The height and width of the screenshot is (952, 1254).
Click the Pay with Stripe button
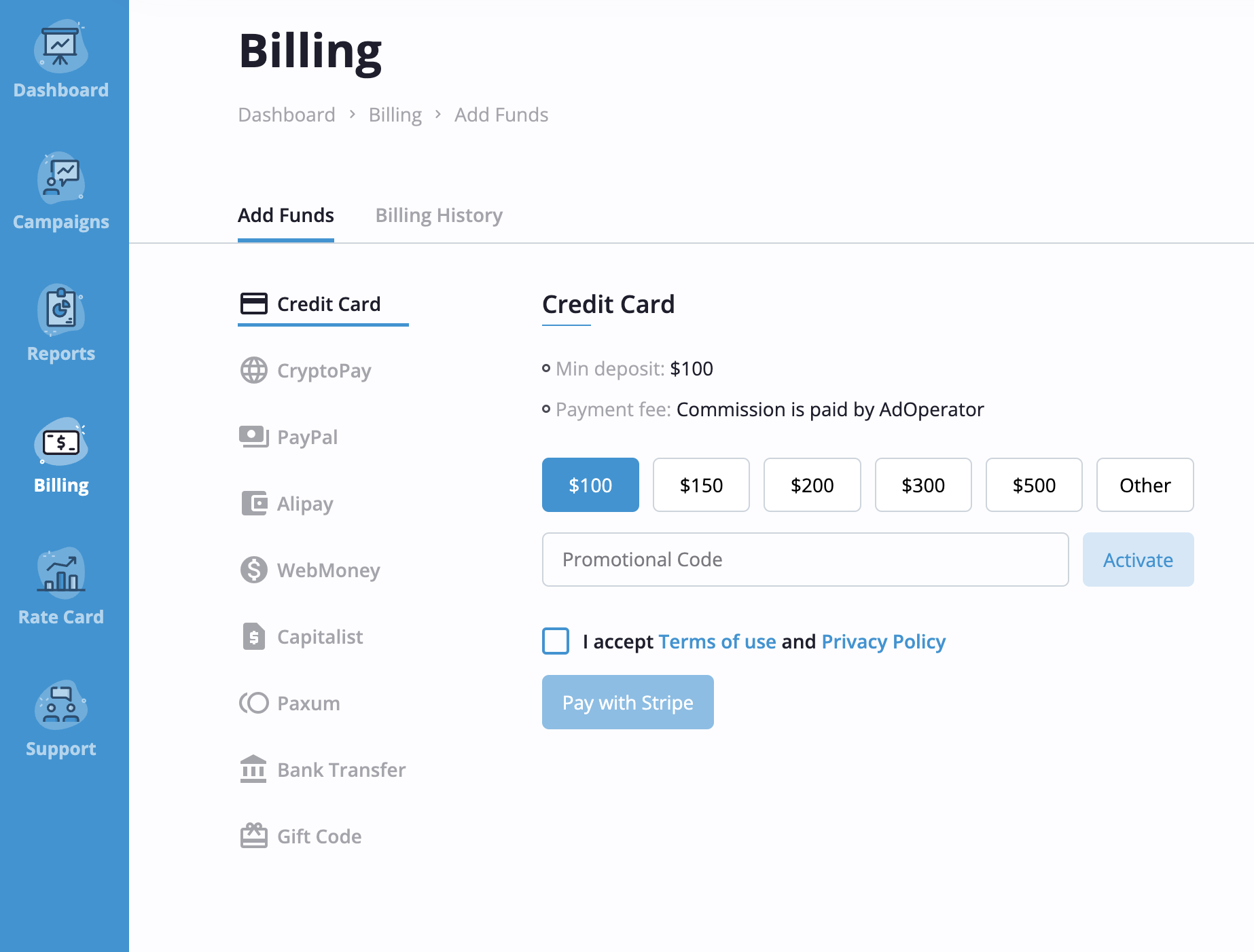(628, 702)
